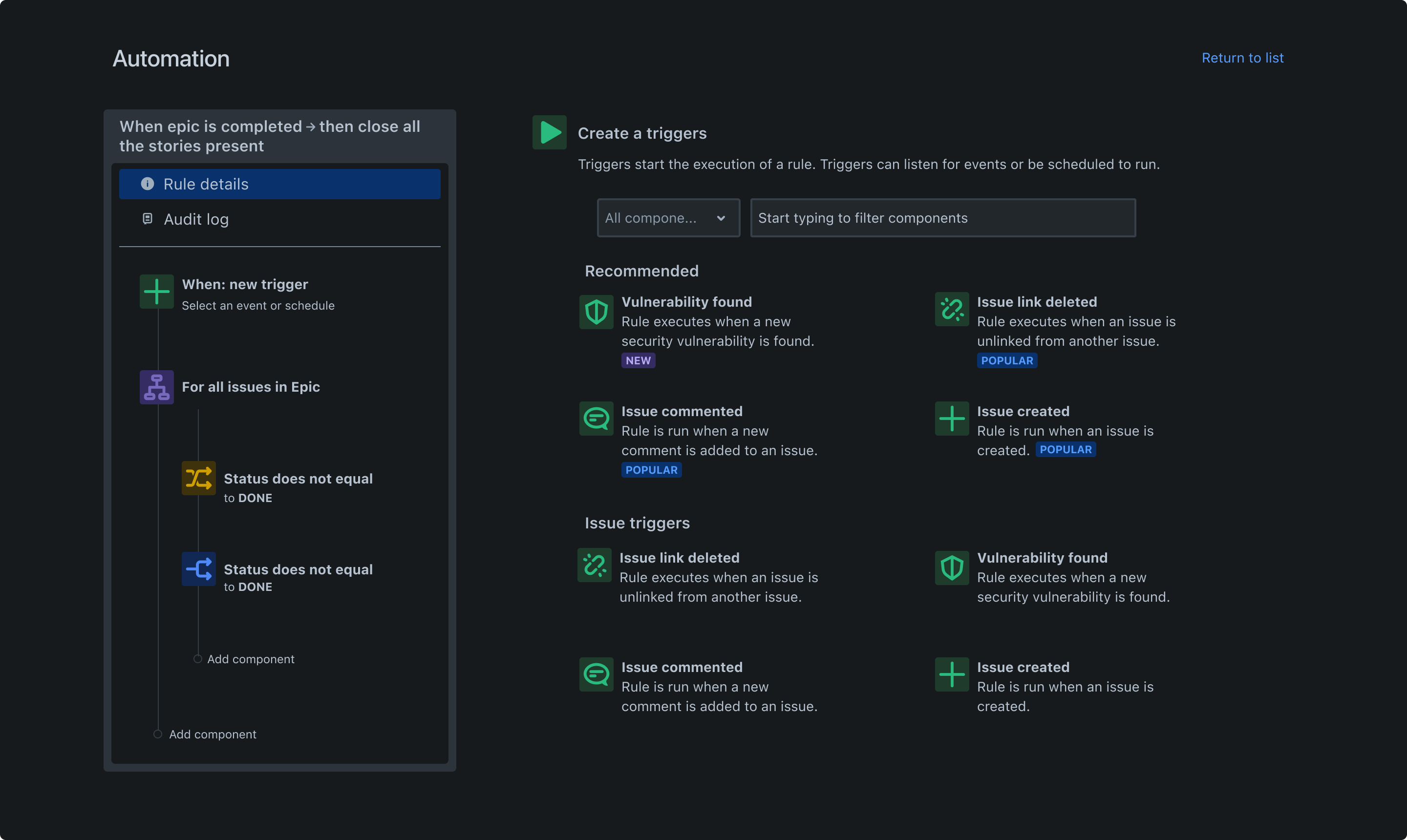Click the Issue created trigger icon
Screen dimensions: 1407x840
(x=952, y=418)
